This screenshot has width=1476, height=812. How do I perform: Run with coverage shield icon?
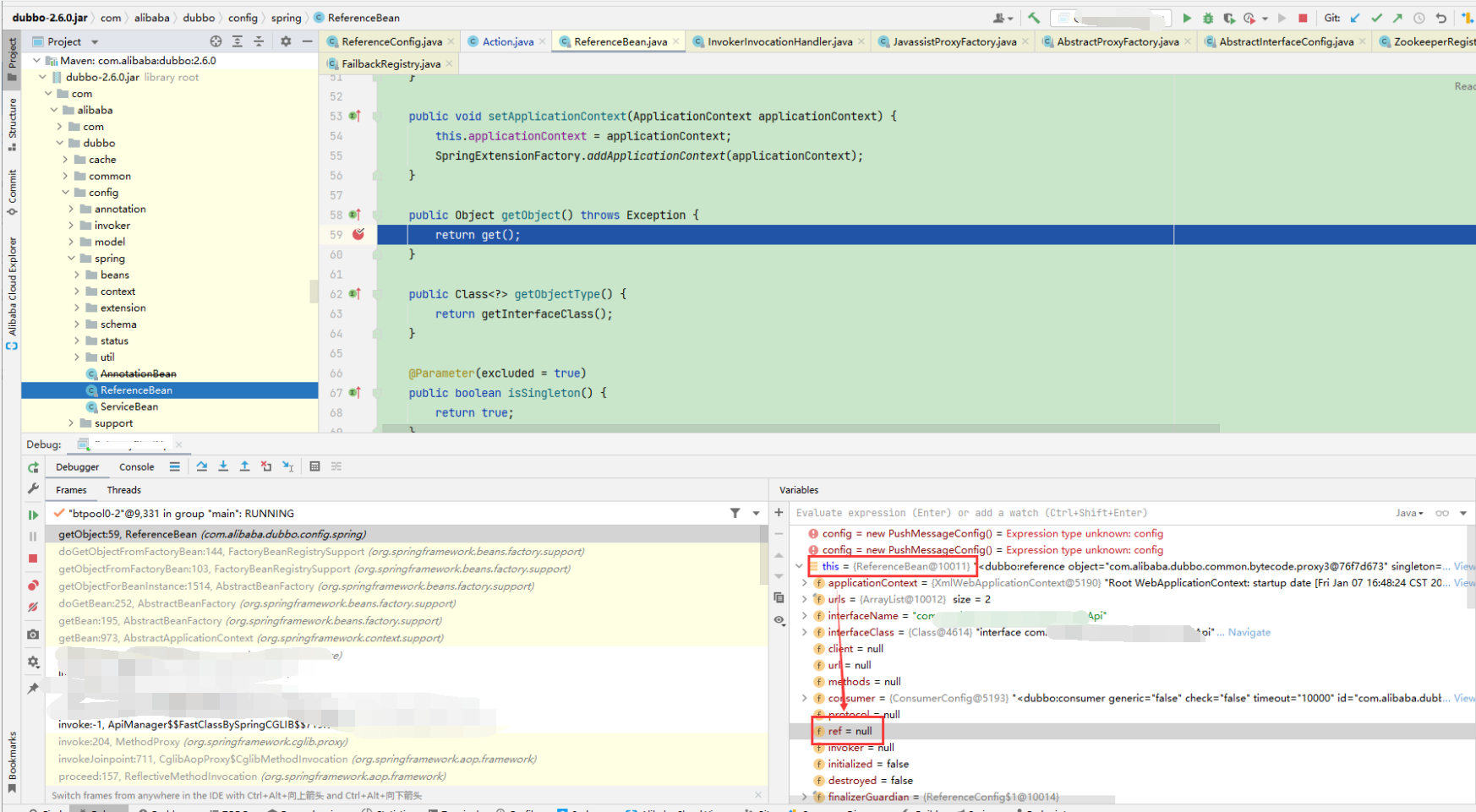[1229, 18]
